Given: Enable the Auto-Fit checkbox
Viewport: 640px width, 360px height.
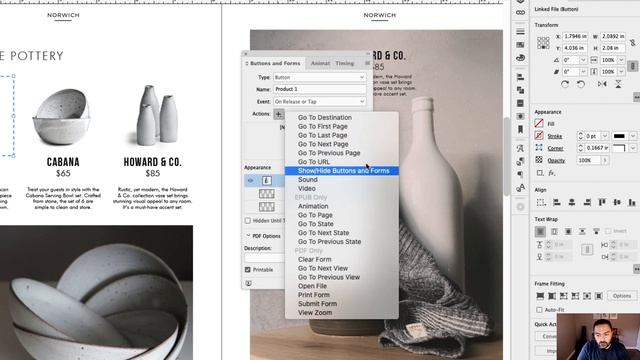Looking at the screenshot, I should tap(539, 310).
